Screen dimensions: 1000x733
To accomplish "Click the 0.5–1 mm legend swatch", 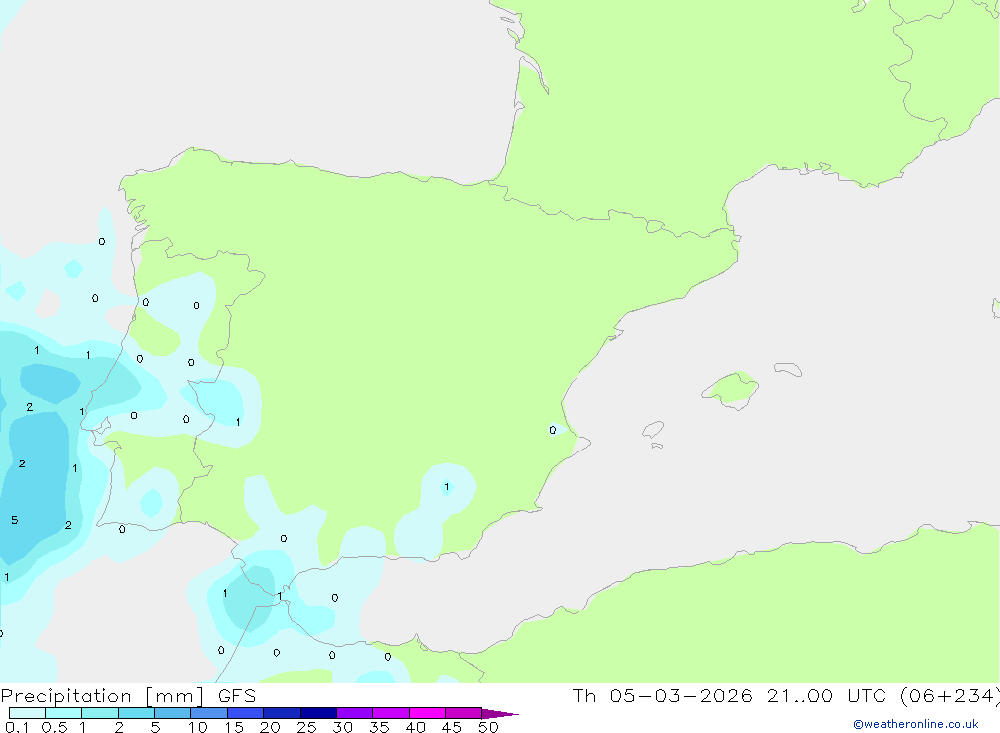I will [x=64, y=713].
